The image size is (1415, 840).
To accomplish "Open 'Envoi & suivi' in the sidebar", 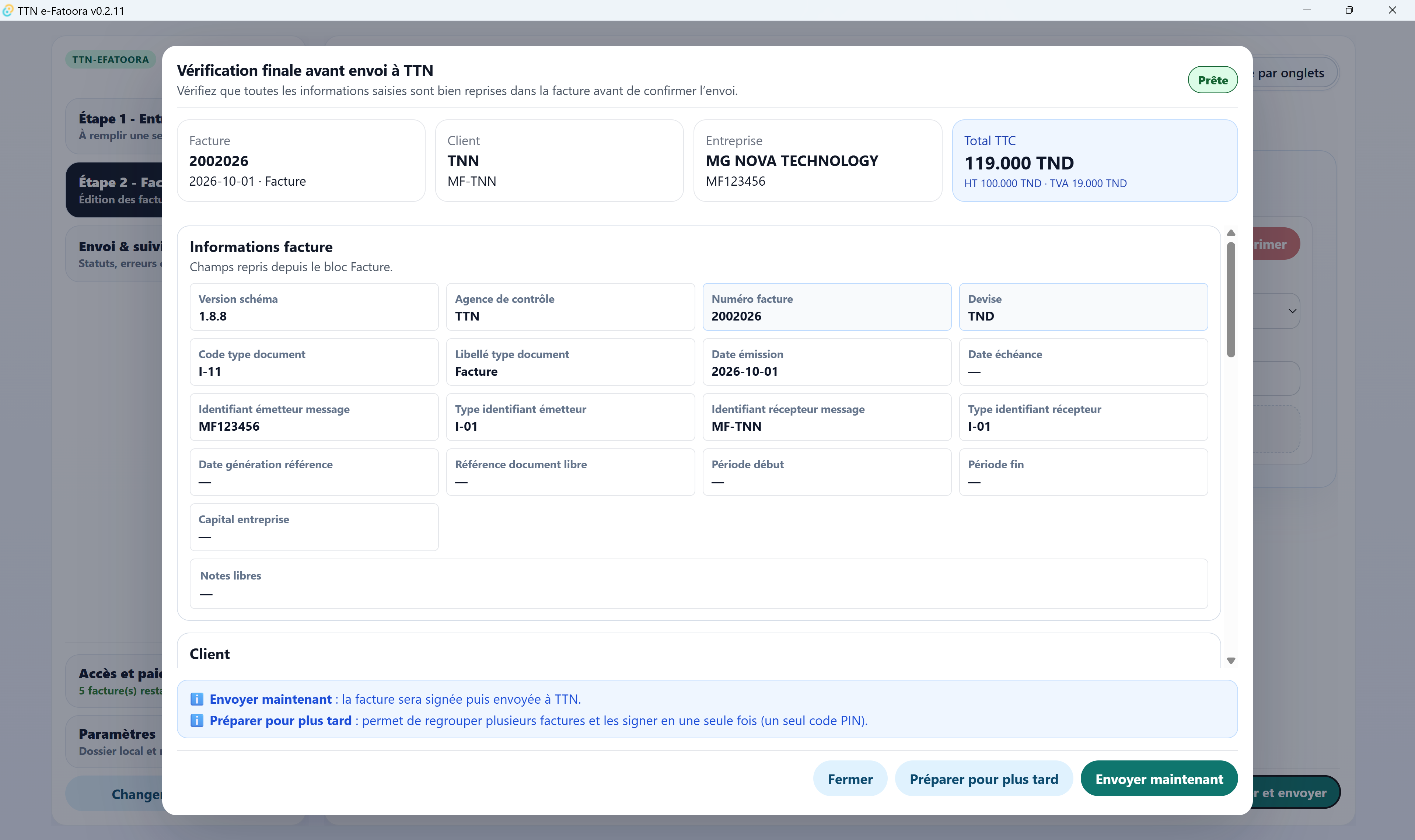I will tap(114, 254).
